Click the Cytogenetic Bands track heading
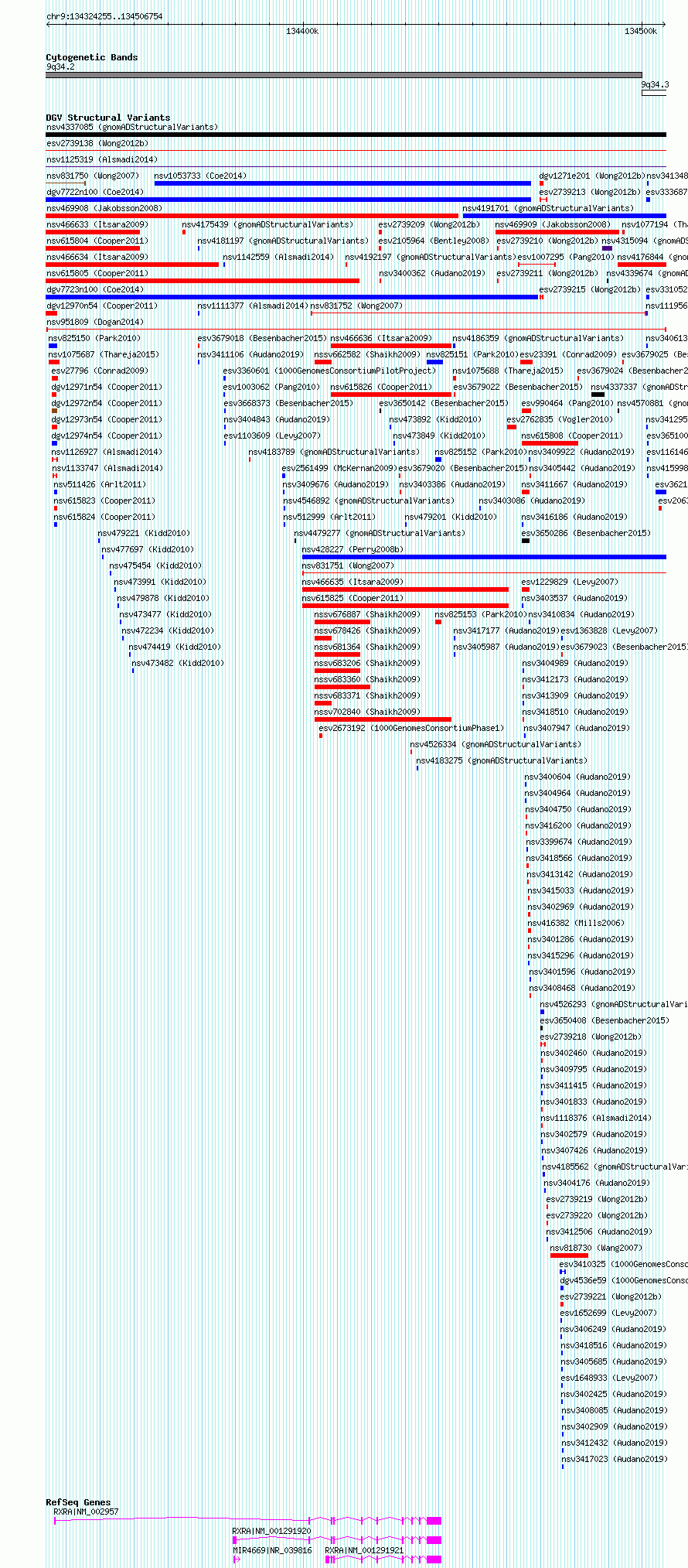 91,57
